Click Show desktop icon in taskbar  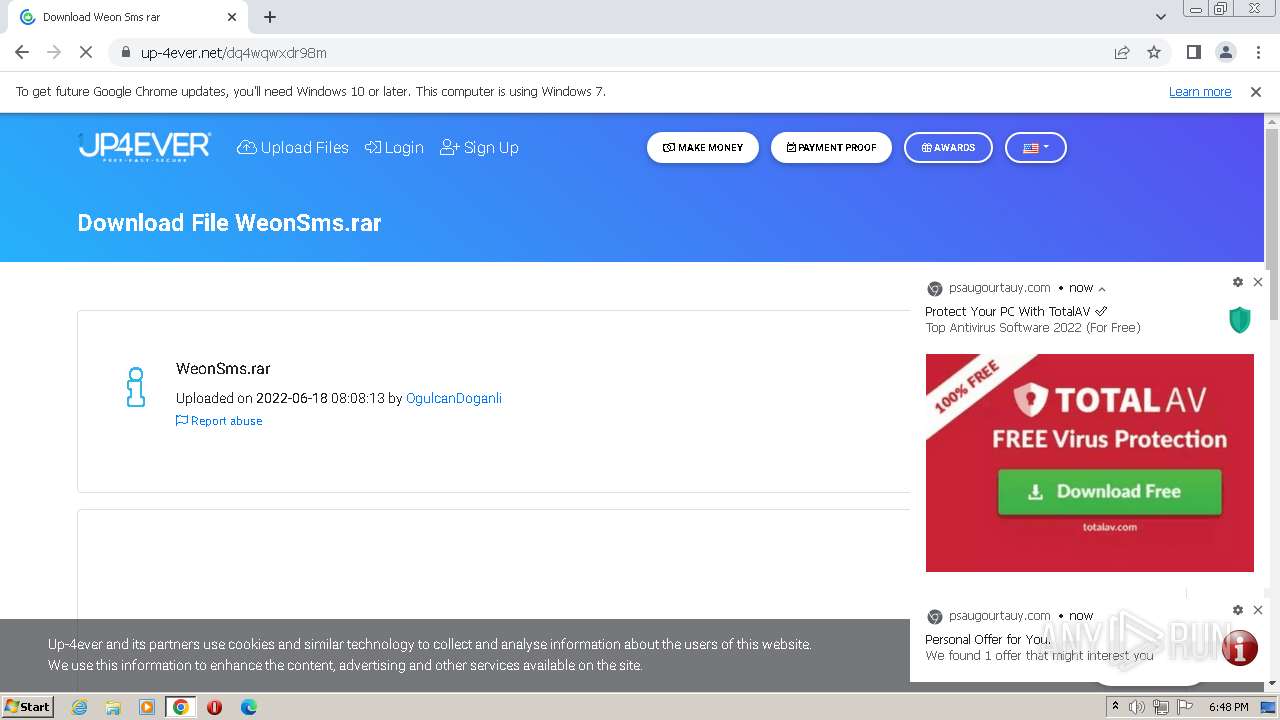1269,707
